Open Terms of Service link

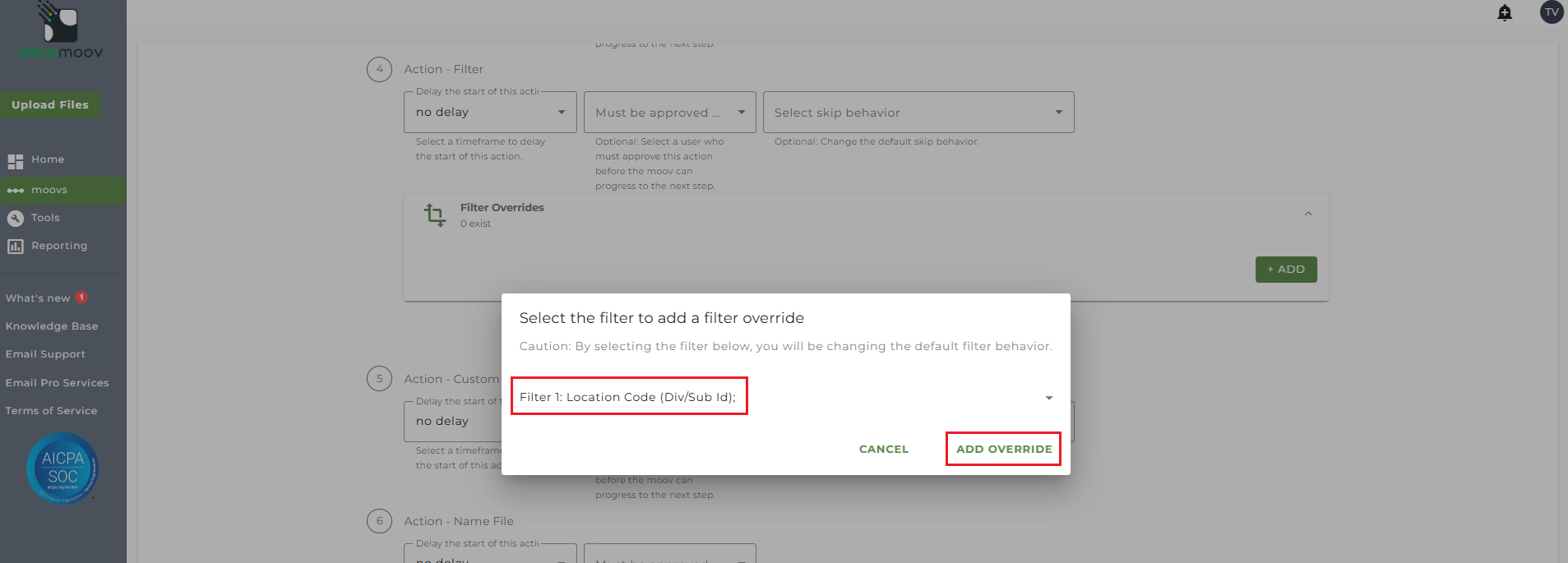pyautogui.click(x=51, y=411)
